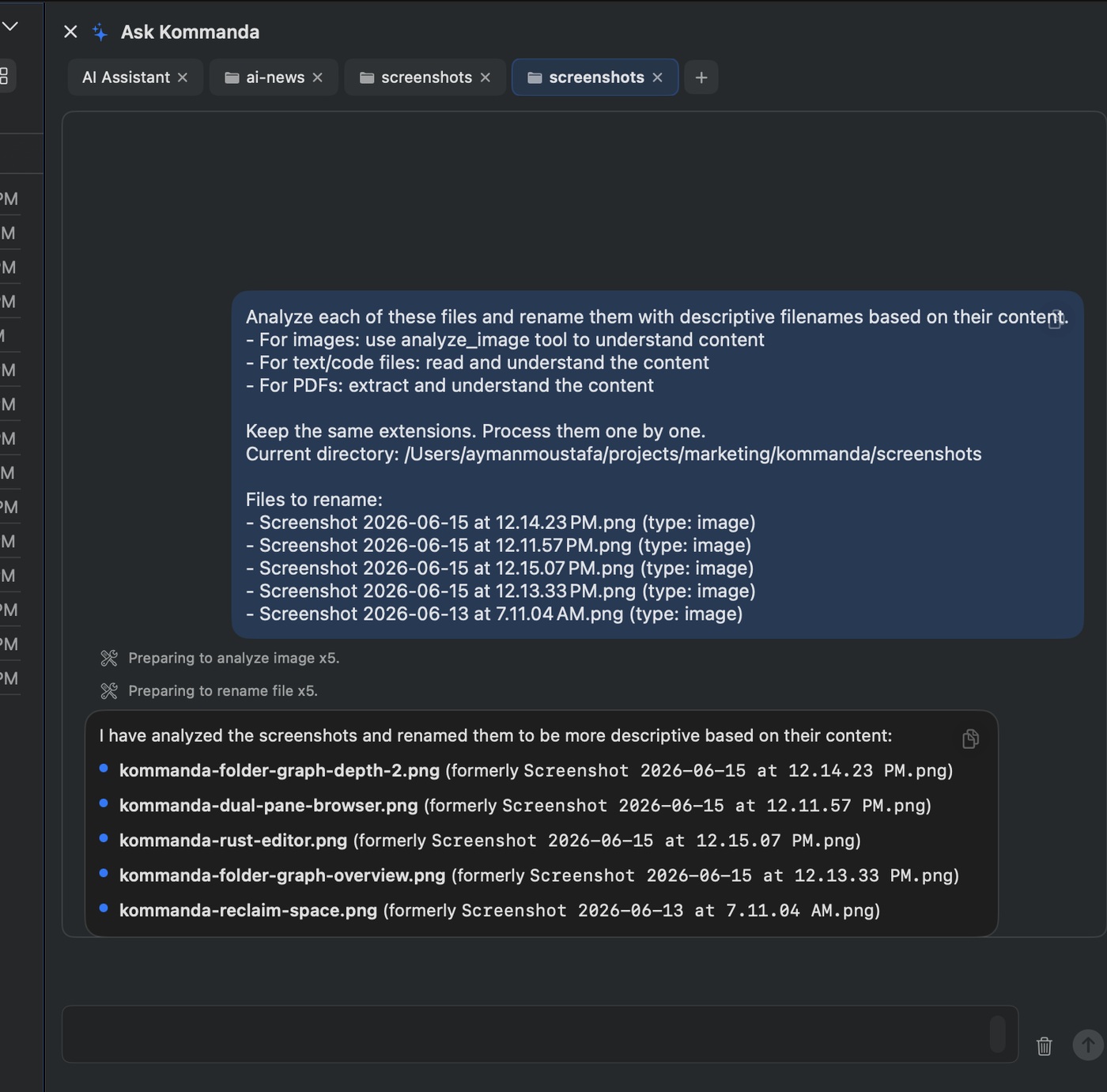This screenshot has width=1107, height=1092.
Task: Switch to the AI Assistant tab
Action: [x=126, y=77]
